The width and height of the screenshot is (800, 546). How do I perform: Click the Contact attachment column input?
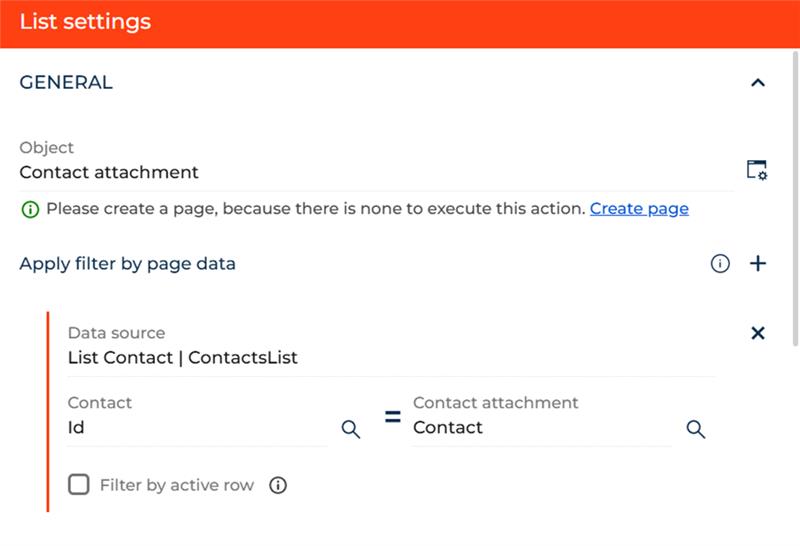point(540,428)
